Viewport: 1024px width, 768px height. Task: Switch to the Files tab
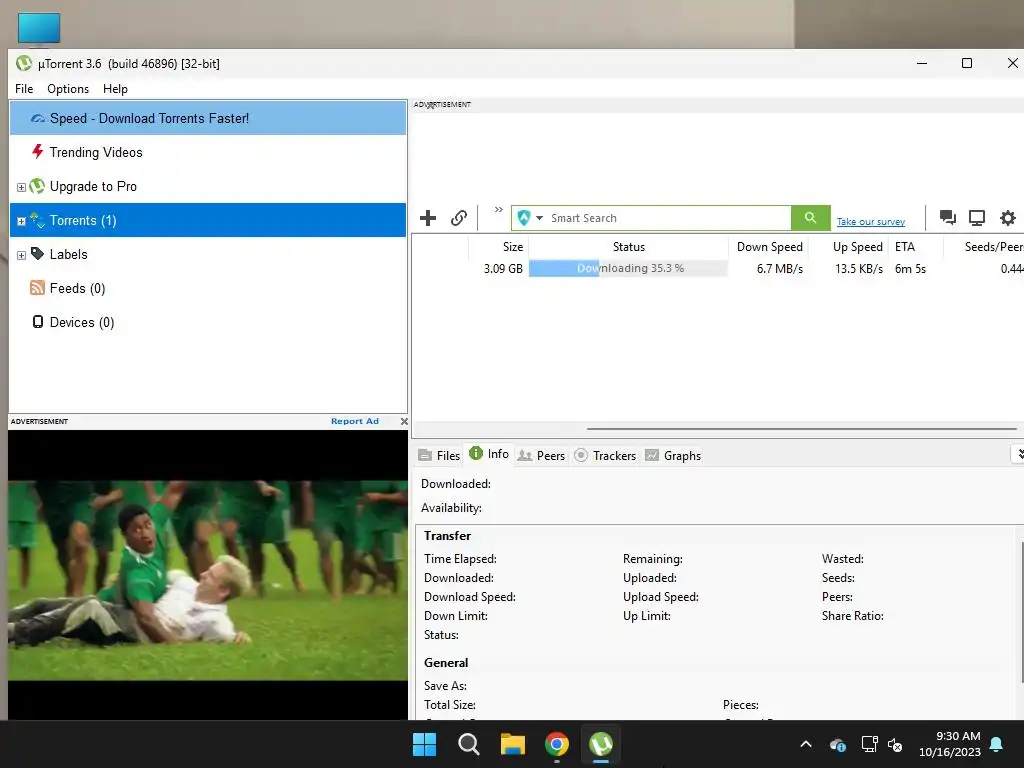(x=439, y=455)
